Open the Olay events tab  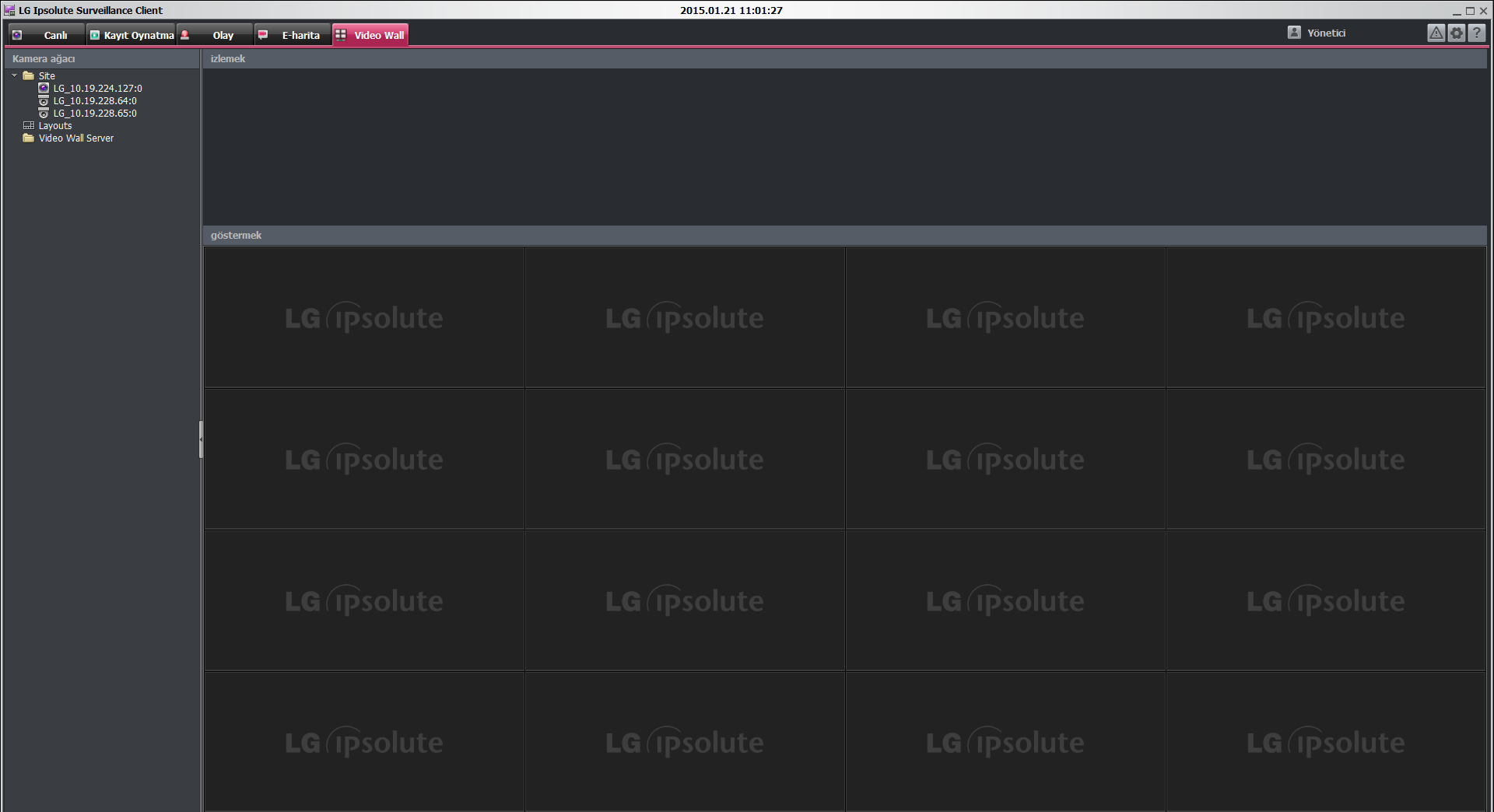[215, 35]
